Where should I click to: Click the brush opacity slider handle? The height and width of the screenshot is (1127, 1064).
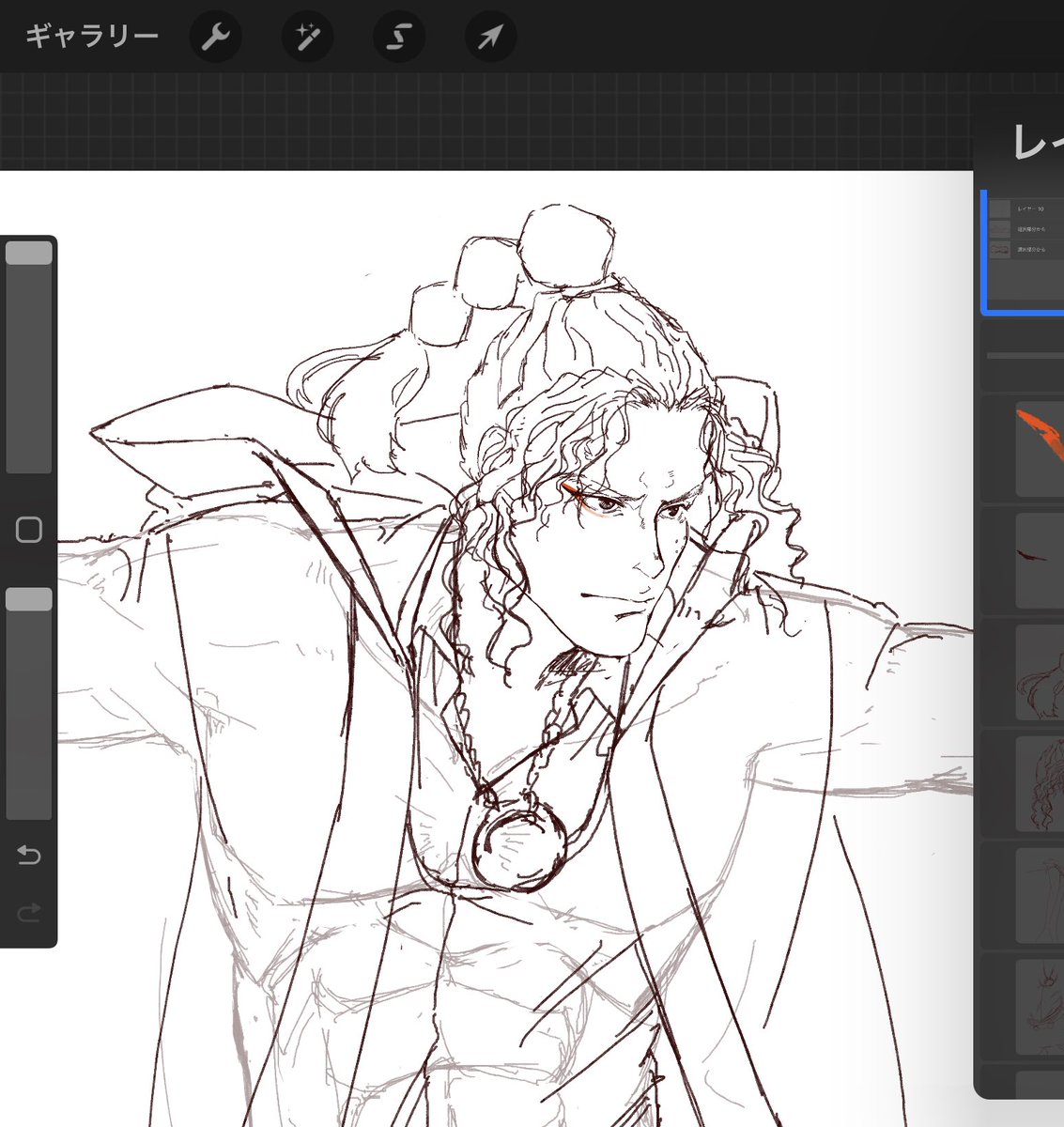(29, 600)
